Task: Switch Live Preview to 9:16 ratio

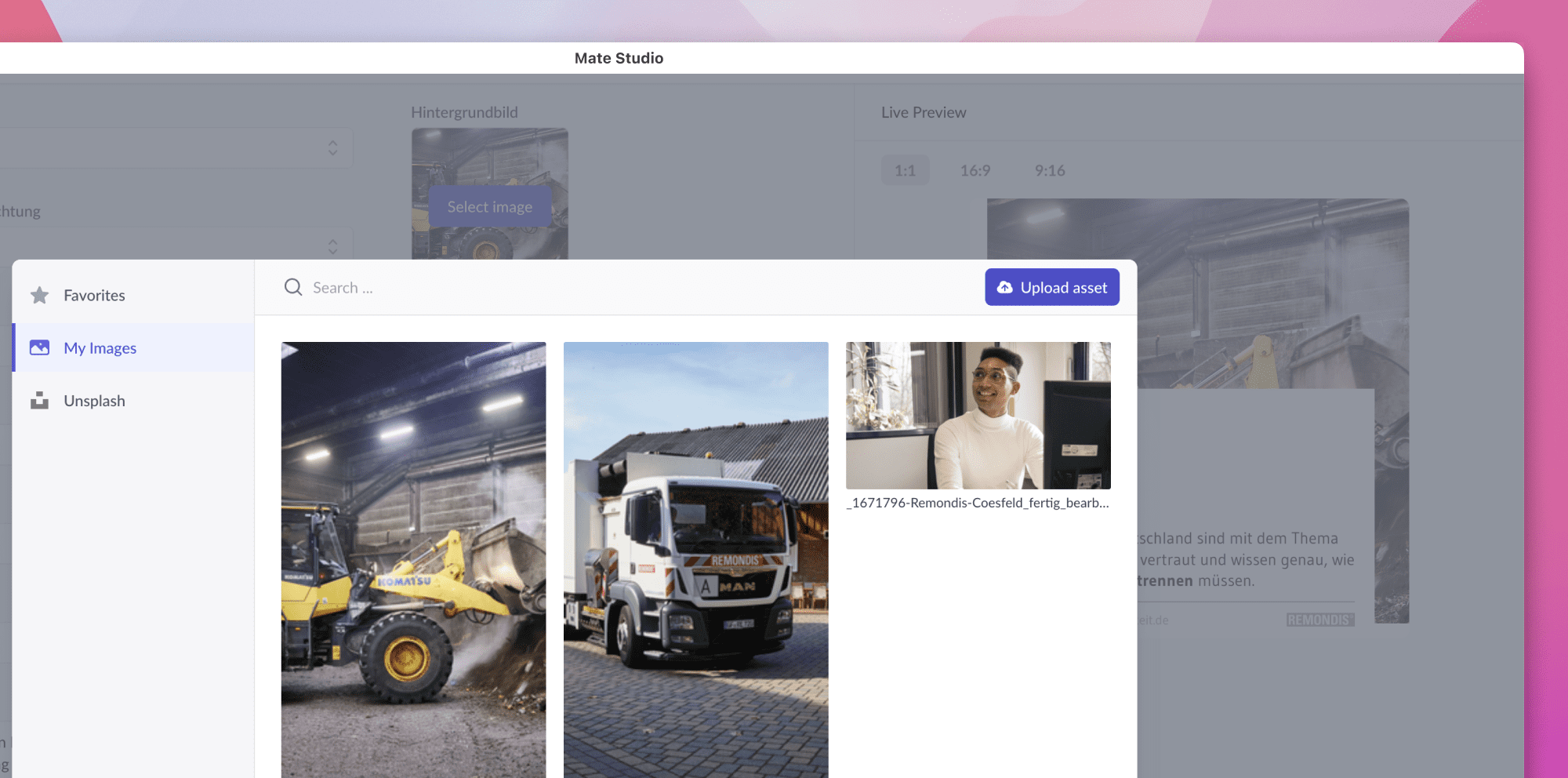Action: pyautogui.click(x=1050, y=170)
